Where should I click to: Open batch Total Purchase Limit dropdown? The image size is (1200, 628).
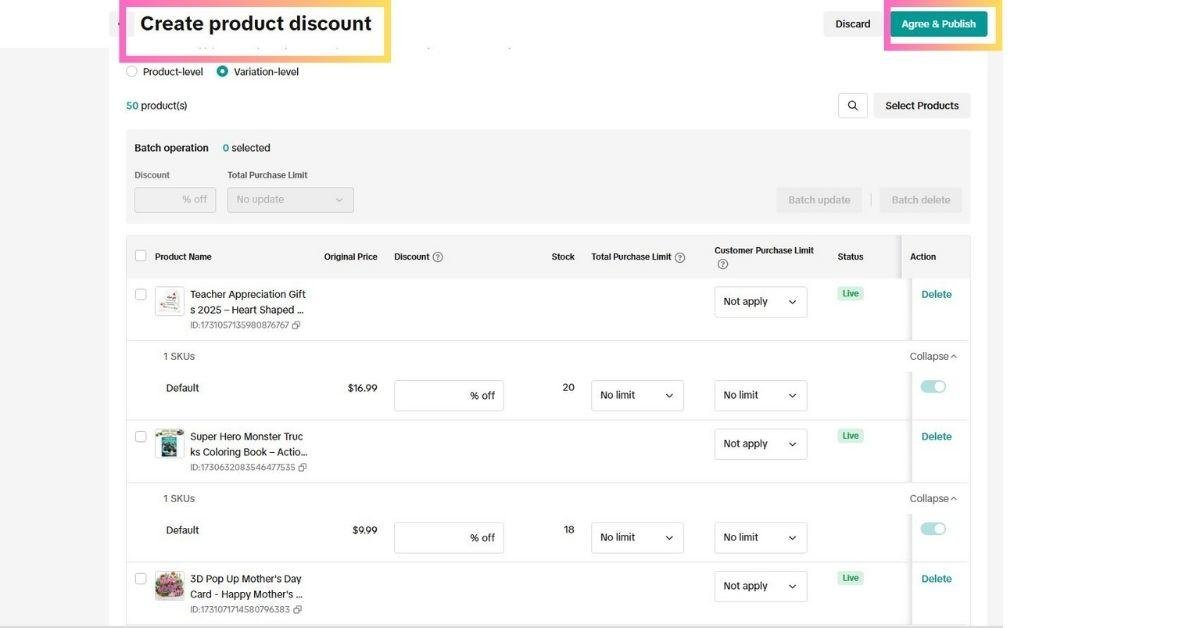(x=290, y=199)
